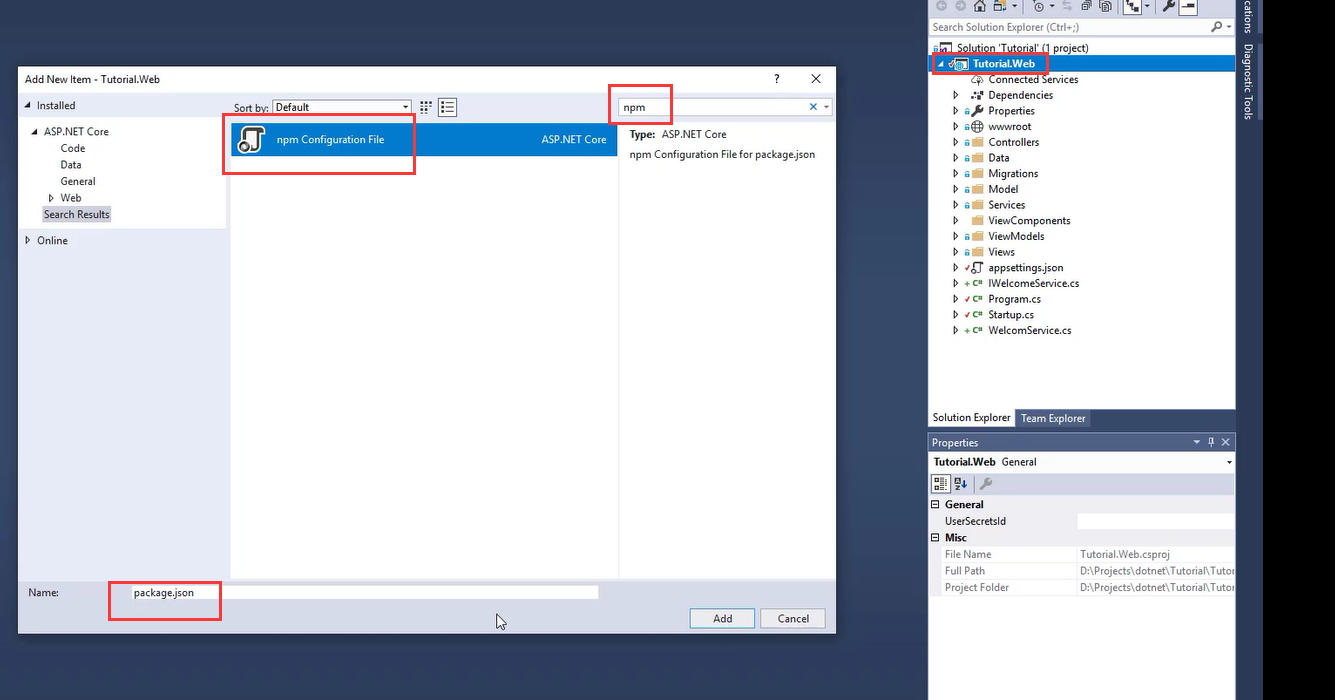Click Solution Explorer Home icon
Image resolution: width=1335 pixels, height=700 pixels.
point(979,6)
